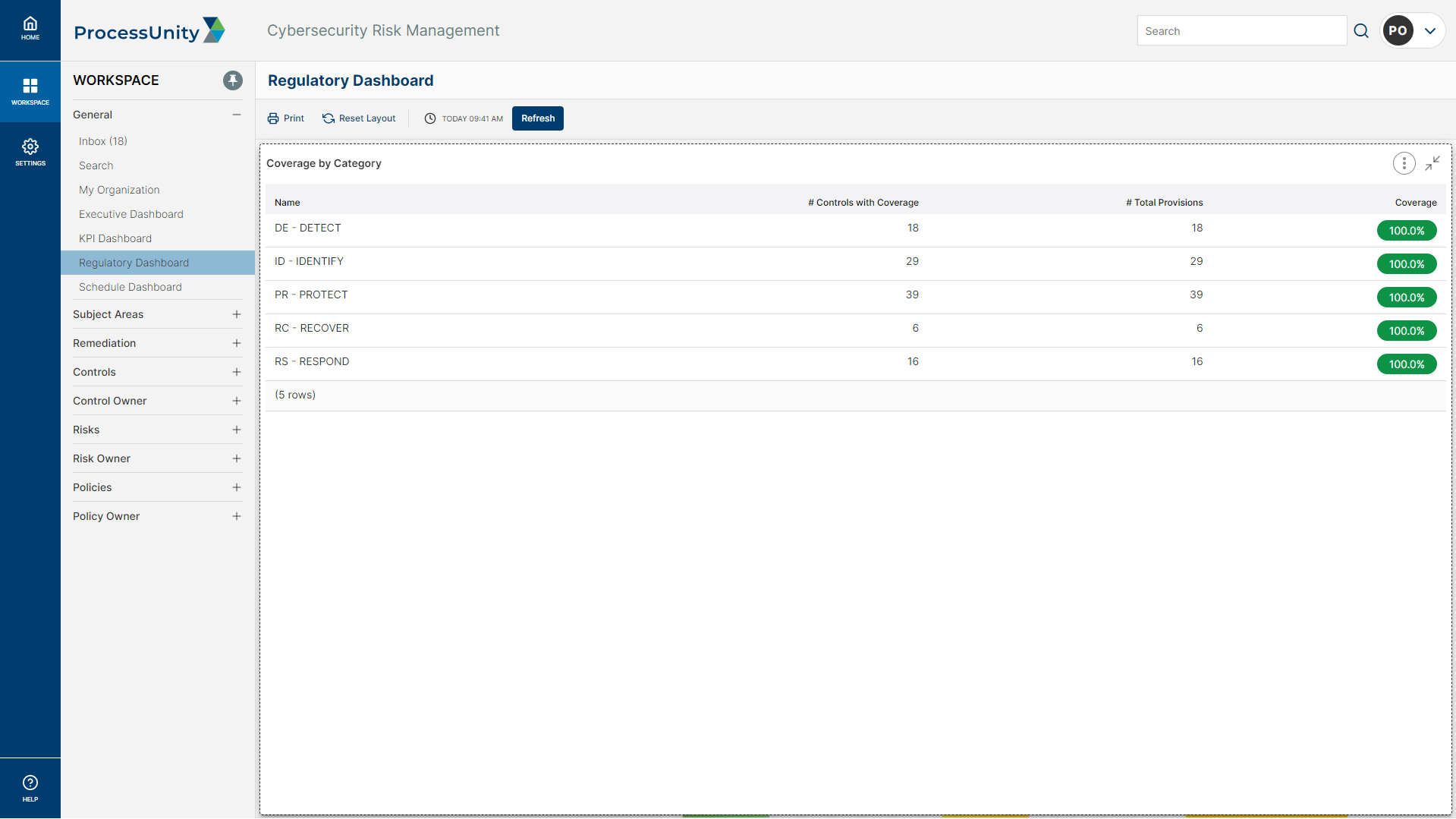The height and width of the screenshot is (819, 1456).
Task: Open the PO user avatar
Action: point(1398,31)
